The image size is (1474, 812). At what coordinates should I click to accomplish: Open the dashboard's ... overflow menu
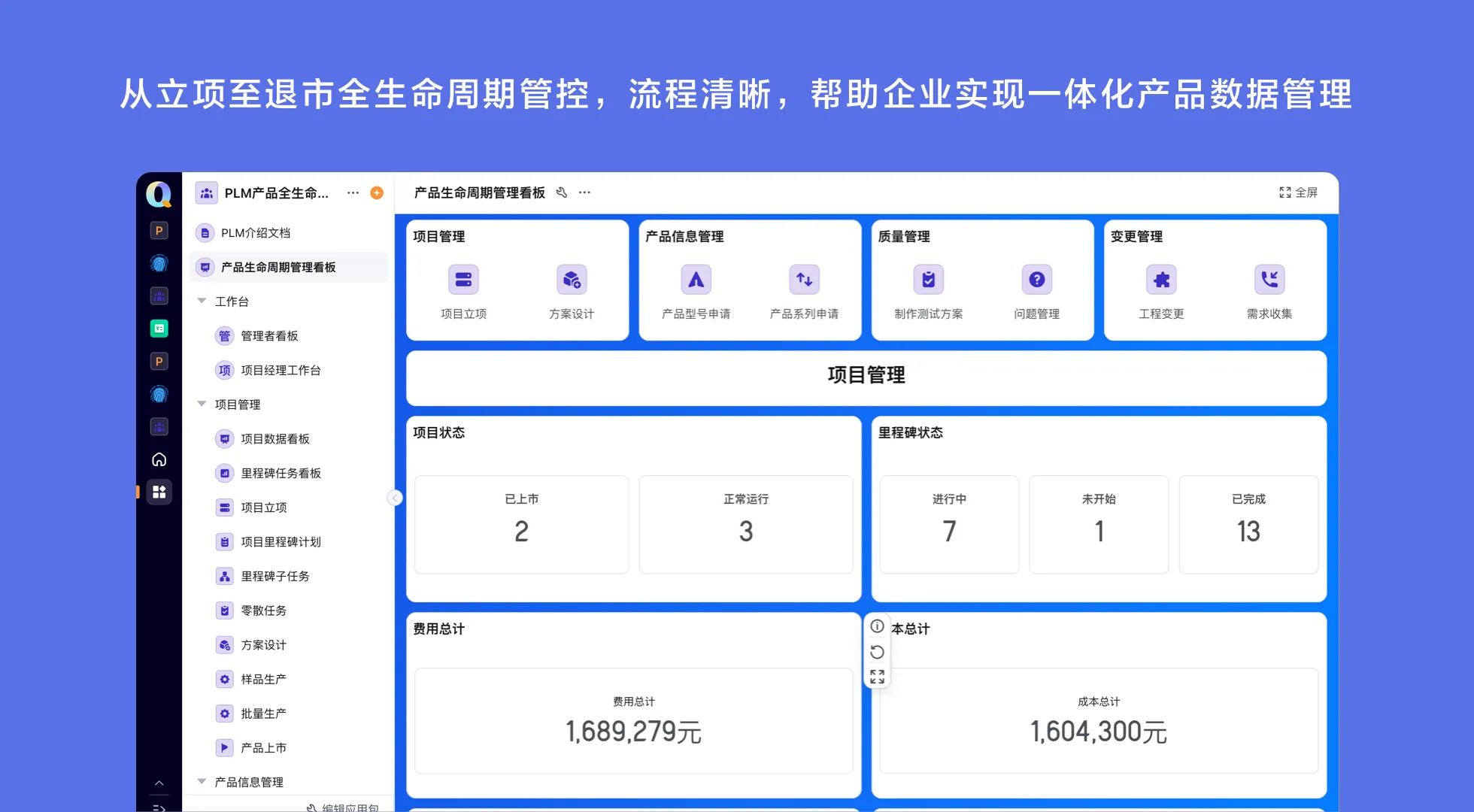pos(584,192)
